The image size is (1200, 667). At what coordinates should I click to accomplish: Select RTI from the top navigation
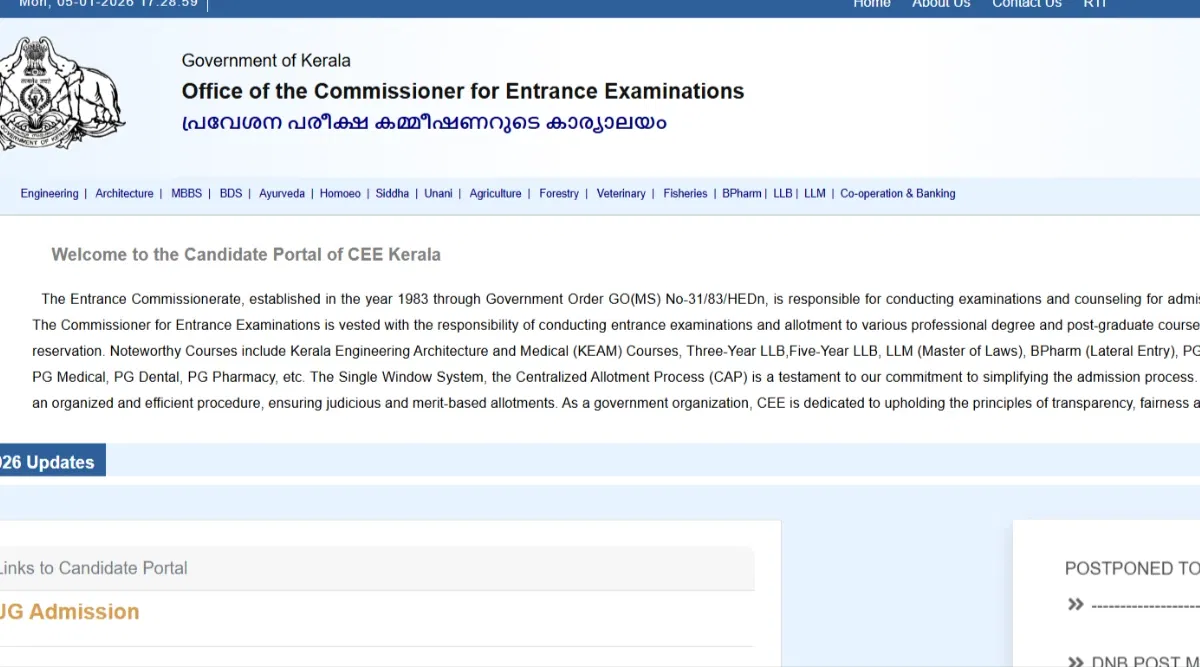click(1094, 4)
